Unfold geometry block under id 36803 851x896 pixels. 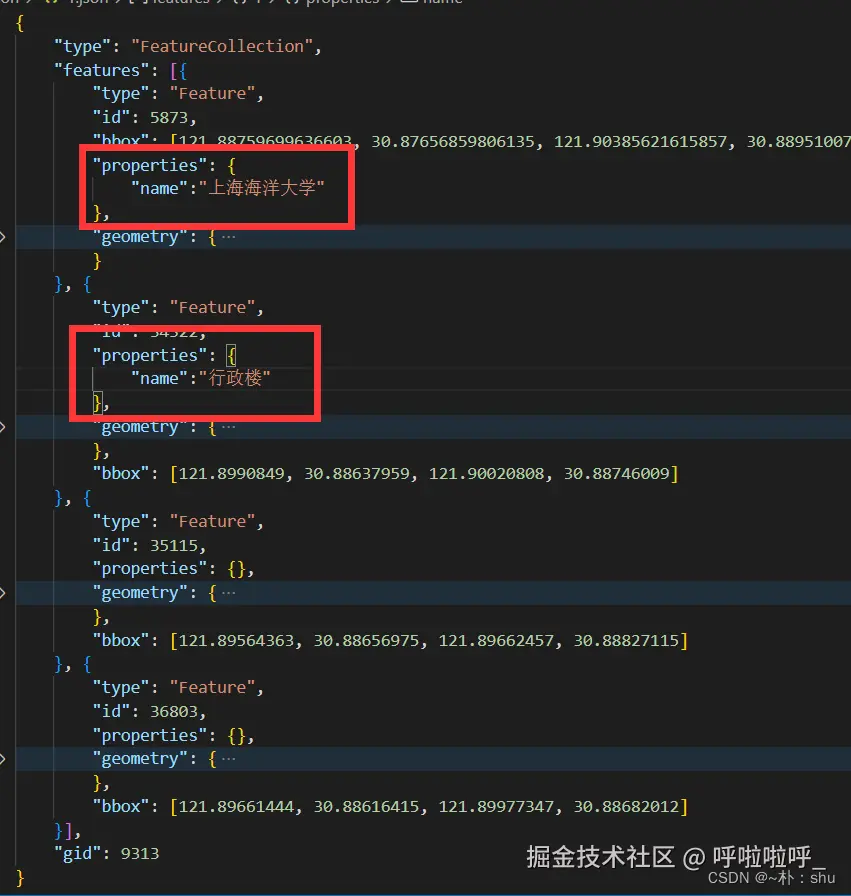[x=3, y=759]
